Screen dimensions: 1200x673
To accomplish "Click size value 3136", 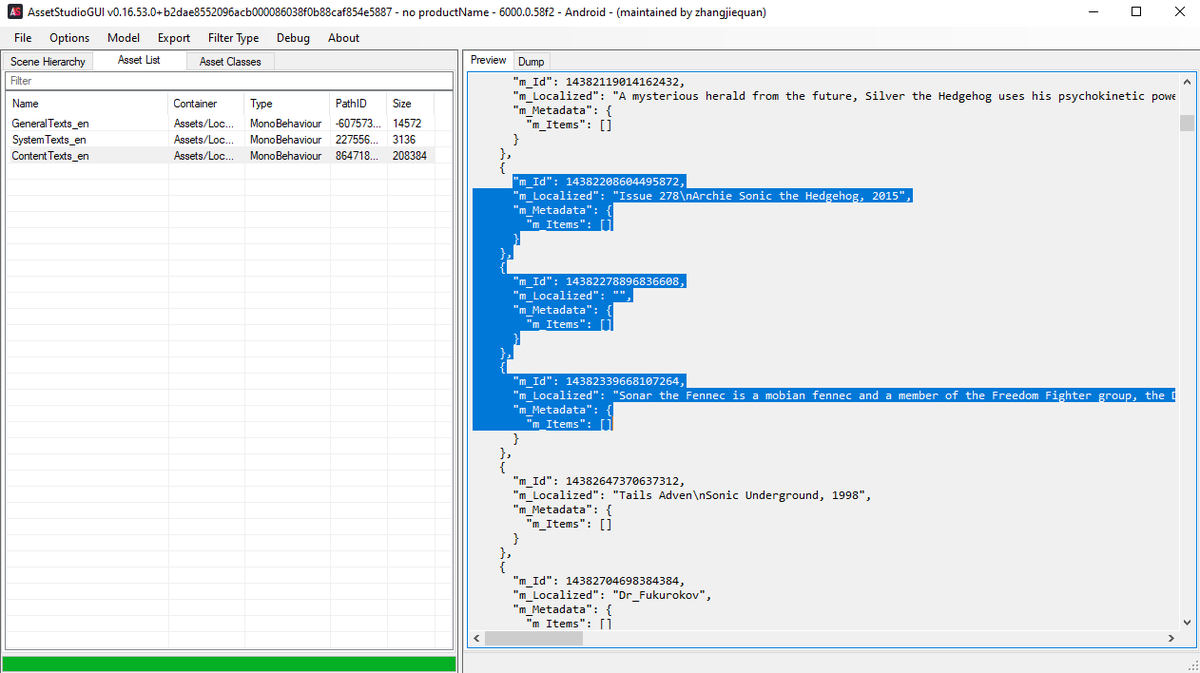I will pos(404,139).
